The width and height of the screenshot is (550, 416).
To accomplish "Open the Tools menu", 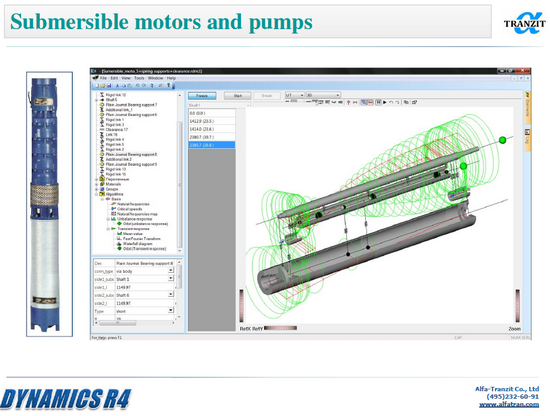I will (139, 78).
